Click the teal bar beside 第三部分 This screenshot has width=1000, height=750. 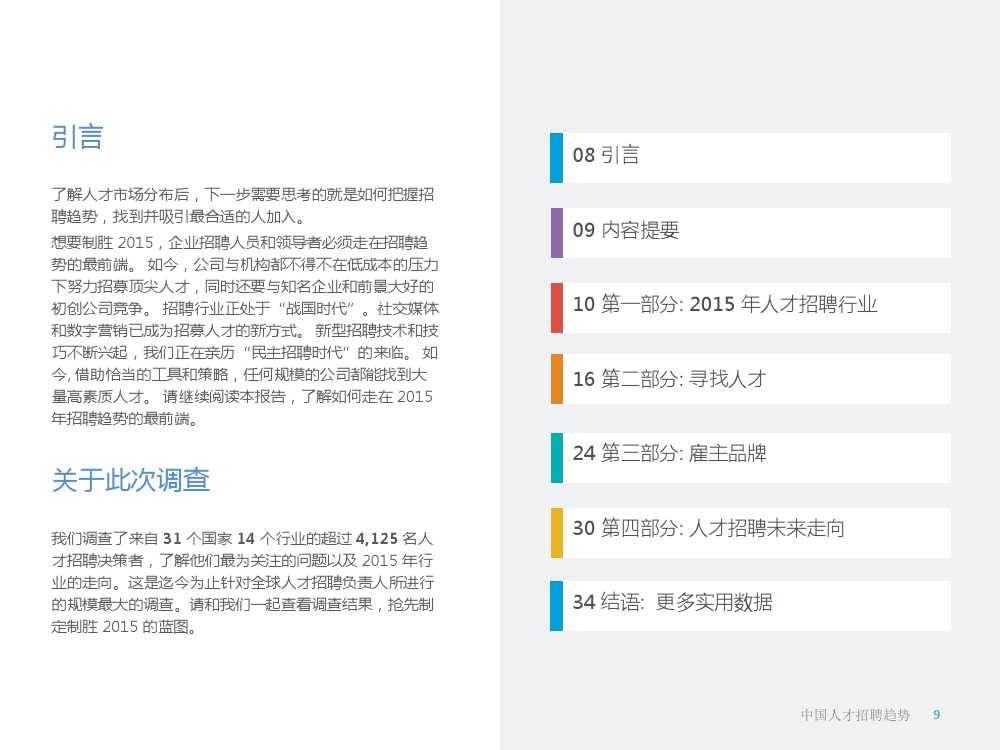point(556,456)
